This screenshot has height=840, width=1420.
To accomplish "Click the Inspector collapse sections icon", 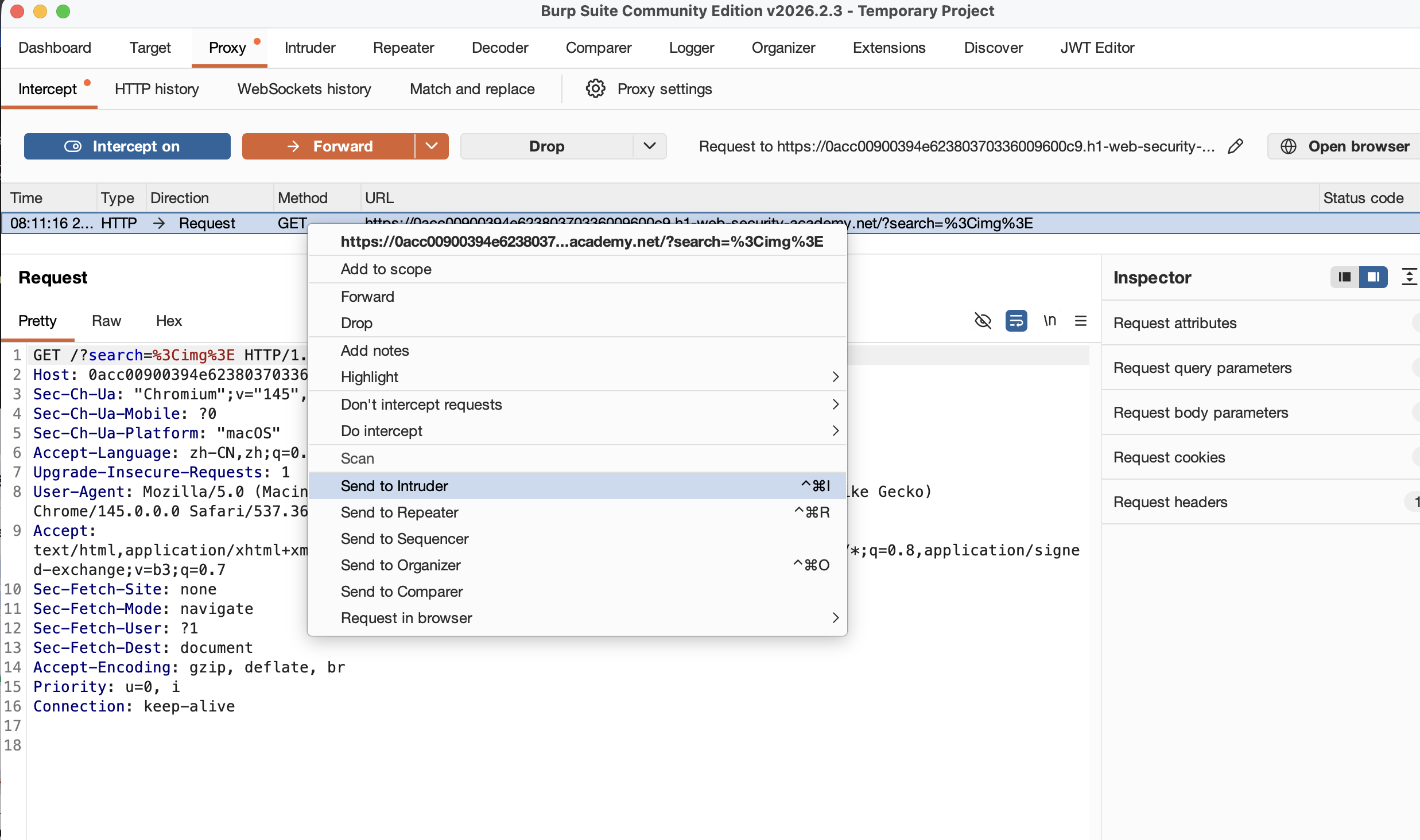I will tap(1409, 277).
